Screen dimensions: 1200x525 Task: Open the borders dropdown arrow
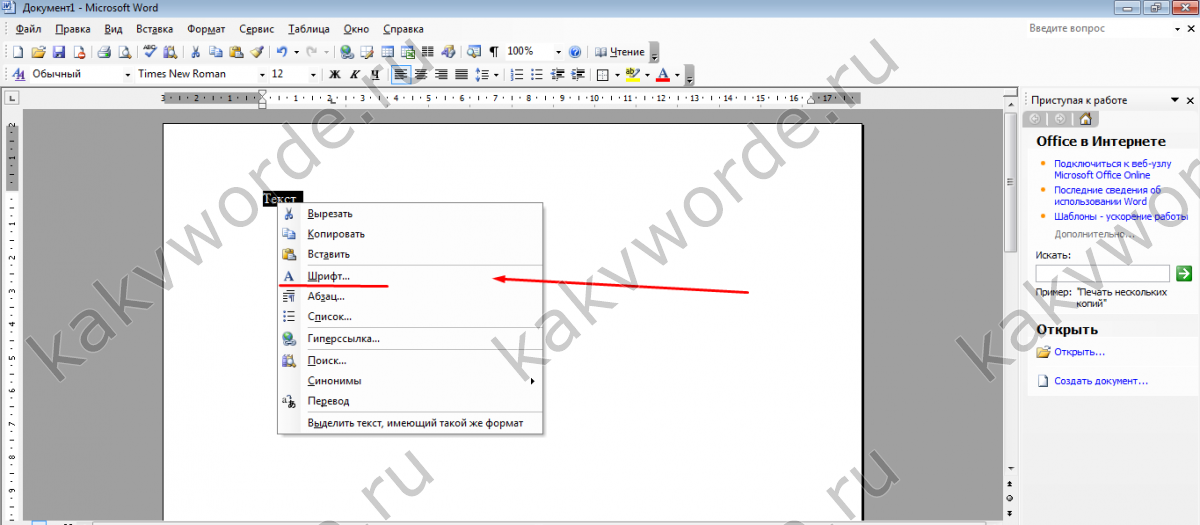point(617,74)
